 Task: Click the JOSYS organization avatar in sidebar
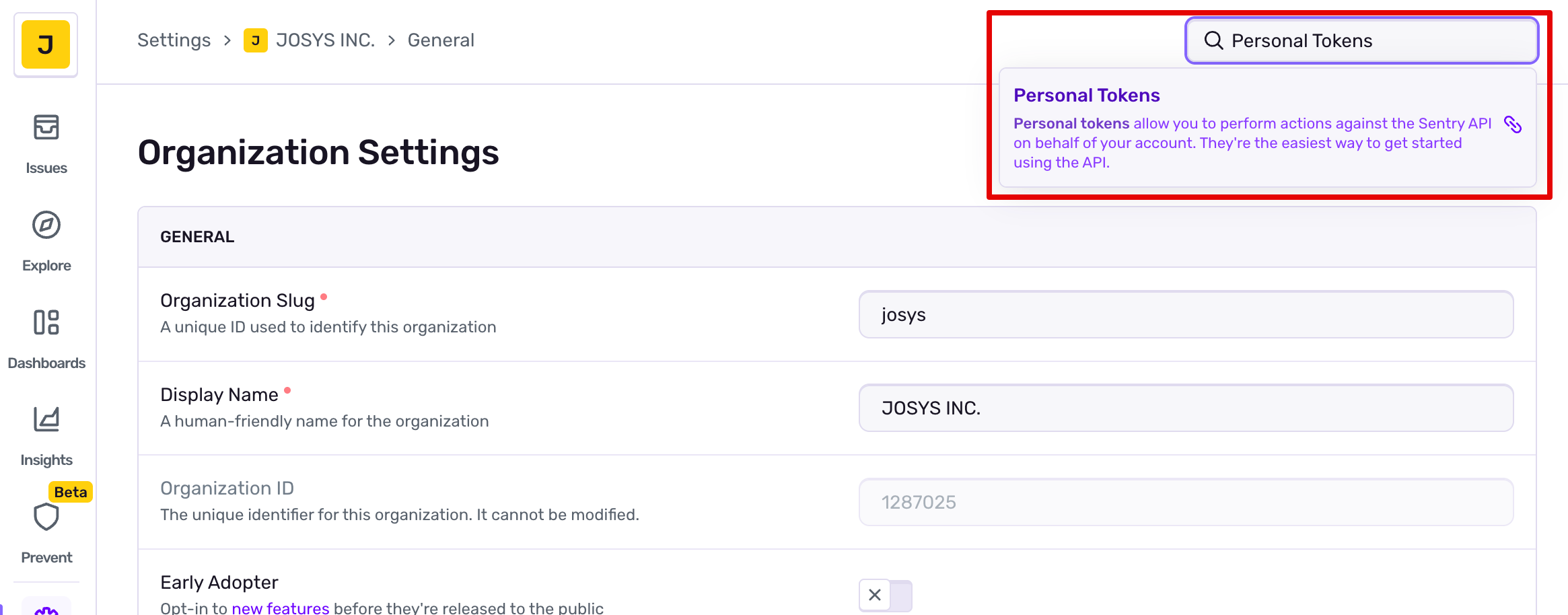coord(46,44)
